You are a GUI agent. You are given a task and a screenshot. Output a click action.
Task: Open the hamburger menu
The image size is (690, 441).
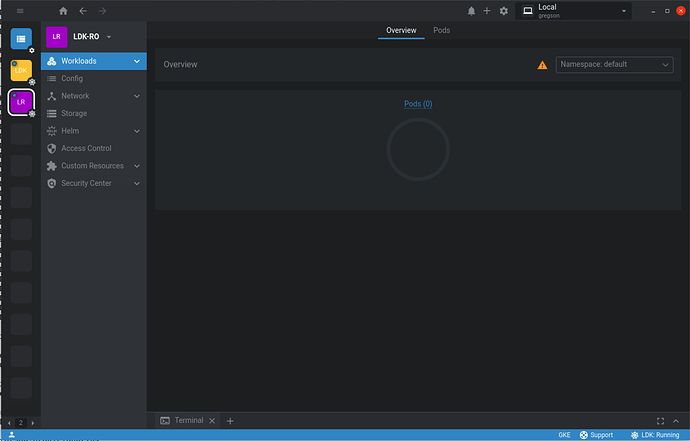[x=20, y=11]
